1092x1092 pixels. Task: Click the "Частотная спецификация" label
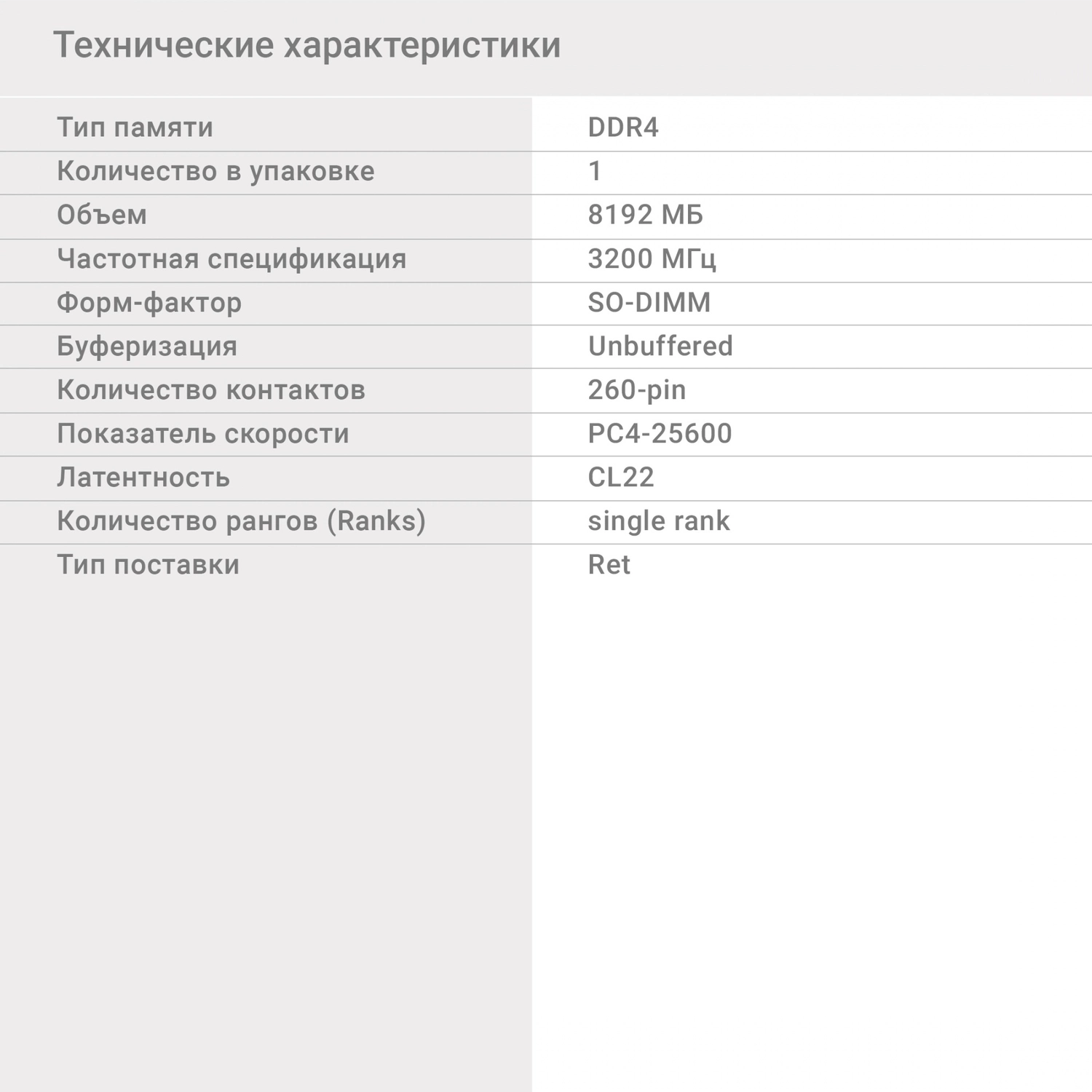[232, 258]
